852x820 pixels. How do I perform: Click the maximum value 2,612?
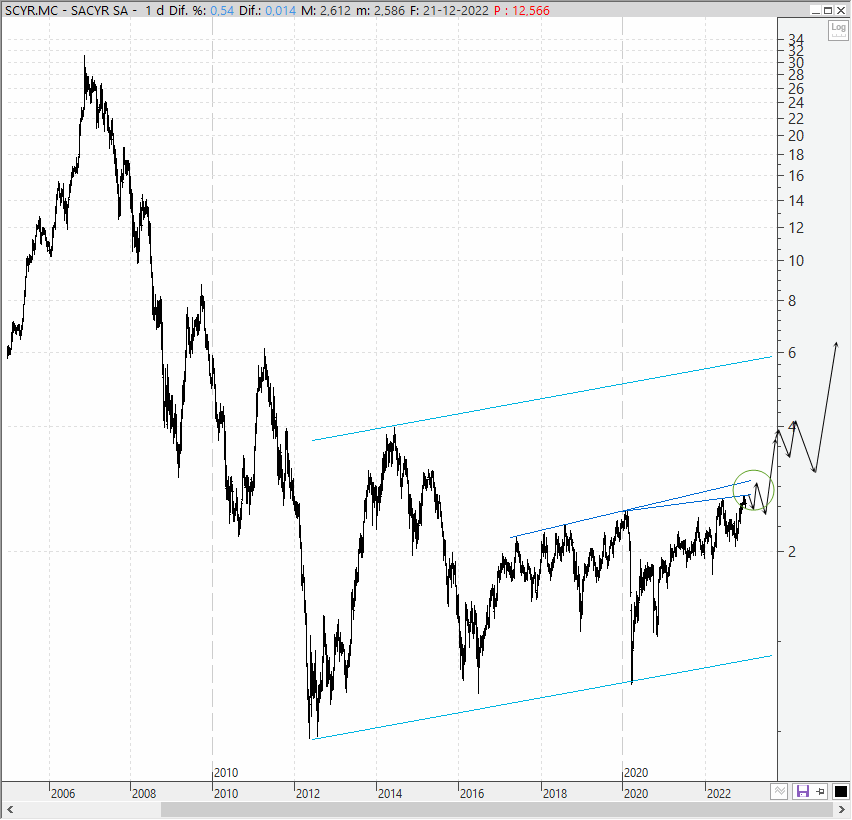click(335, 10)
